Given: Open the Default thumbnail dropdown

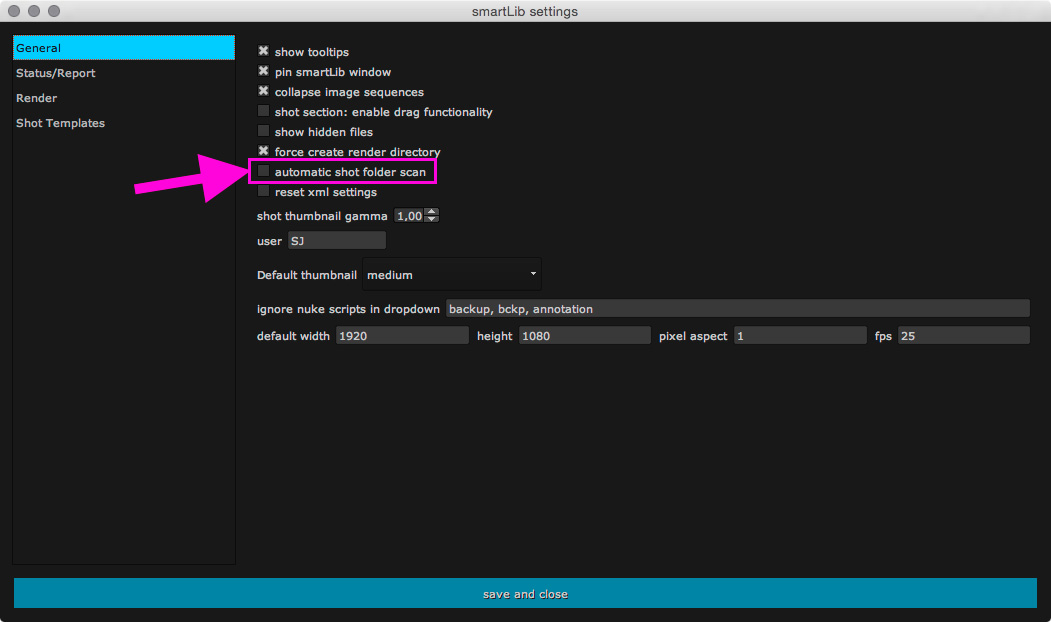Looking at the screenshot, I should point(451,275).
